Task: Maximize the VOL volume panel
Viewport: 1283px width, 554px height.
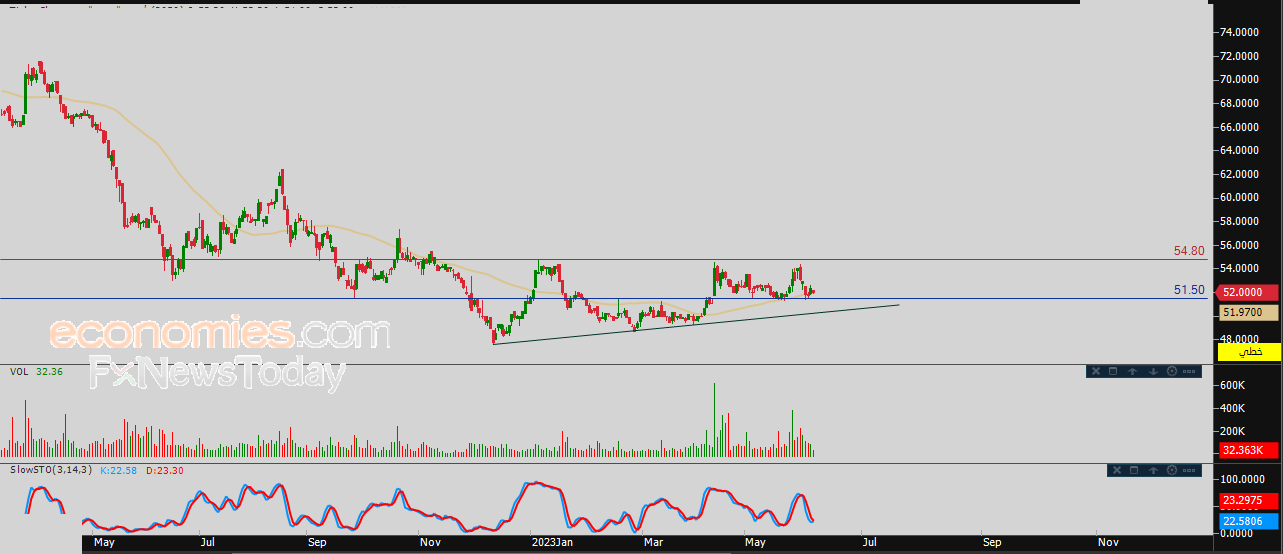Action: click(x=1113, y=371)
